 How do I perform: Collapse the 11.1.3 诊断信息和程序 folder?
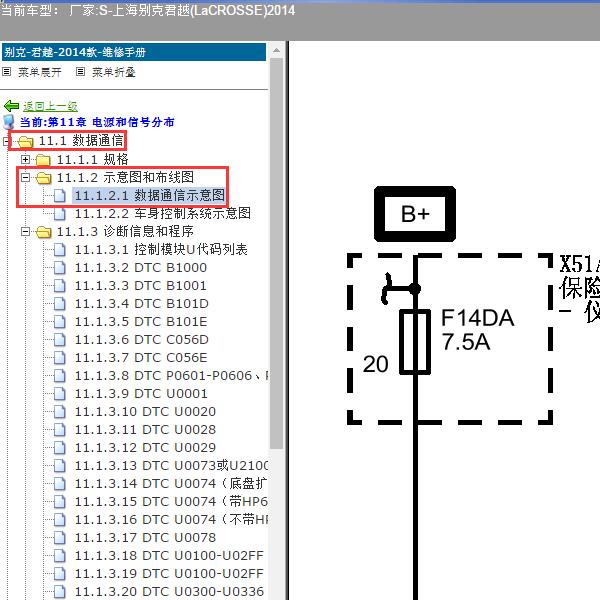point(25,231)
